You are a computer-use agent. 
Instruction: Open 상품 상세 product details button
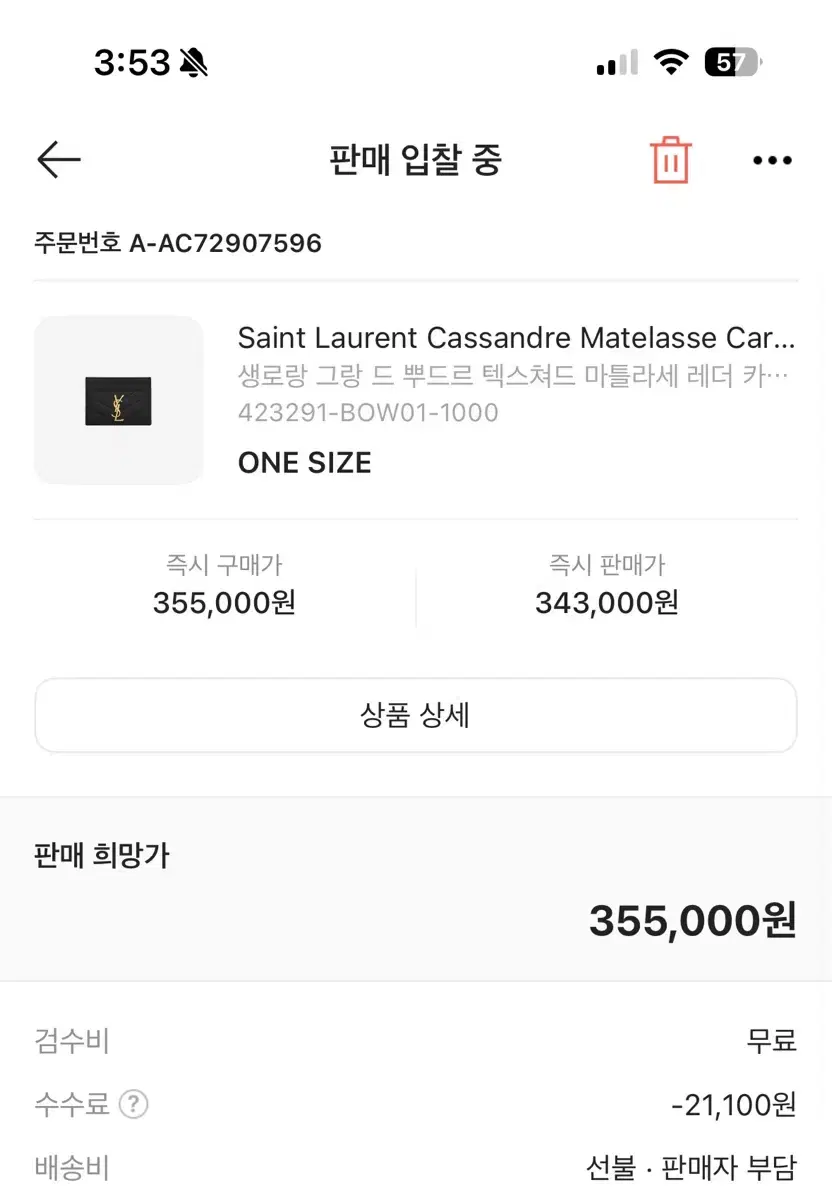[416, 715]
